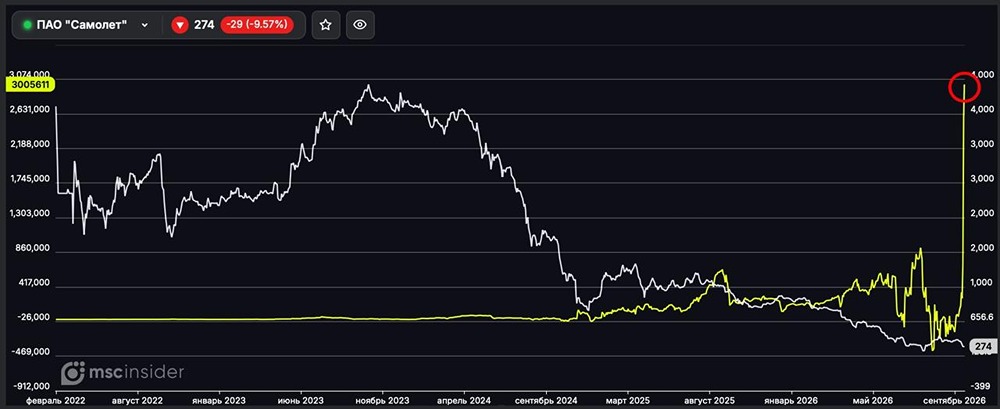Click the 656.6 right axis label
The image size is (1000, 409).
tap(982, 317)
